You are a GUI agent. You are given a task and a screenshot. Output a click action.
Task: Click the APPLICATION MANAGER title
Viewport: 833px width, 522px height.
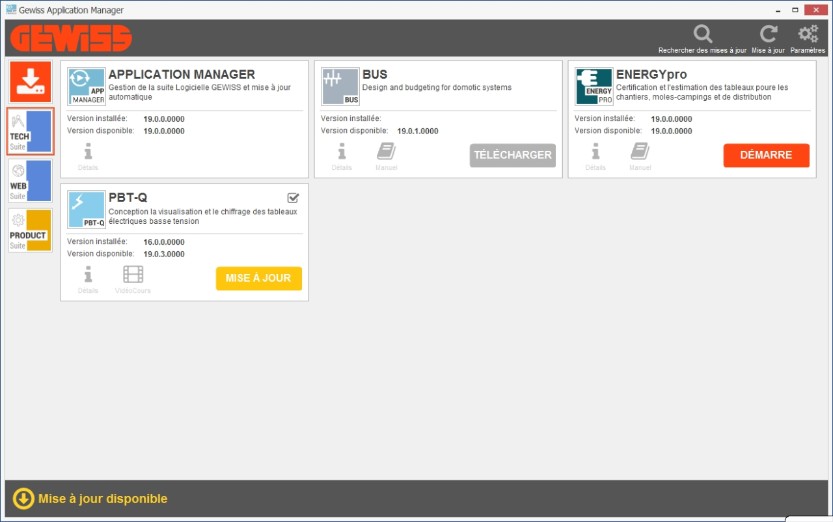(182, 74)
